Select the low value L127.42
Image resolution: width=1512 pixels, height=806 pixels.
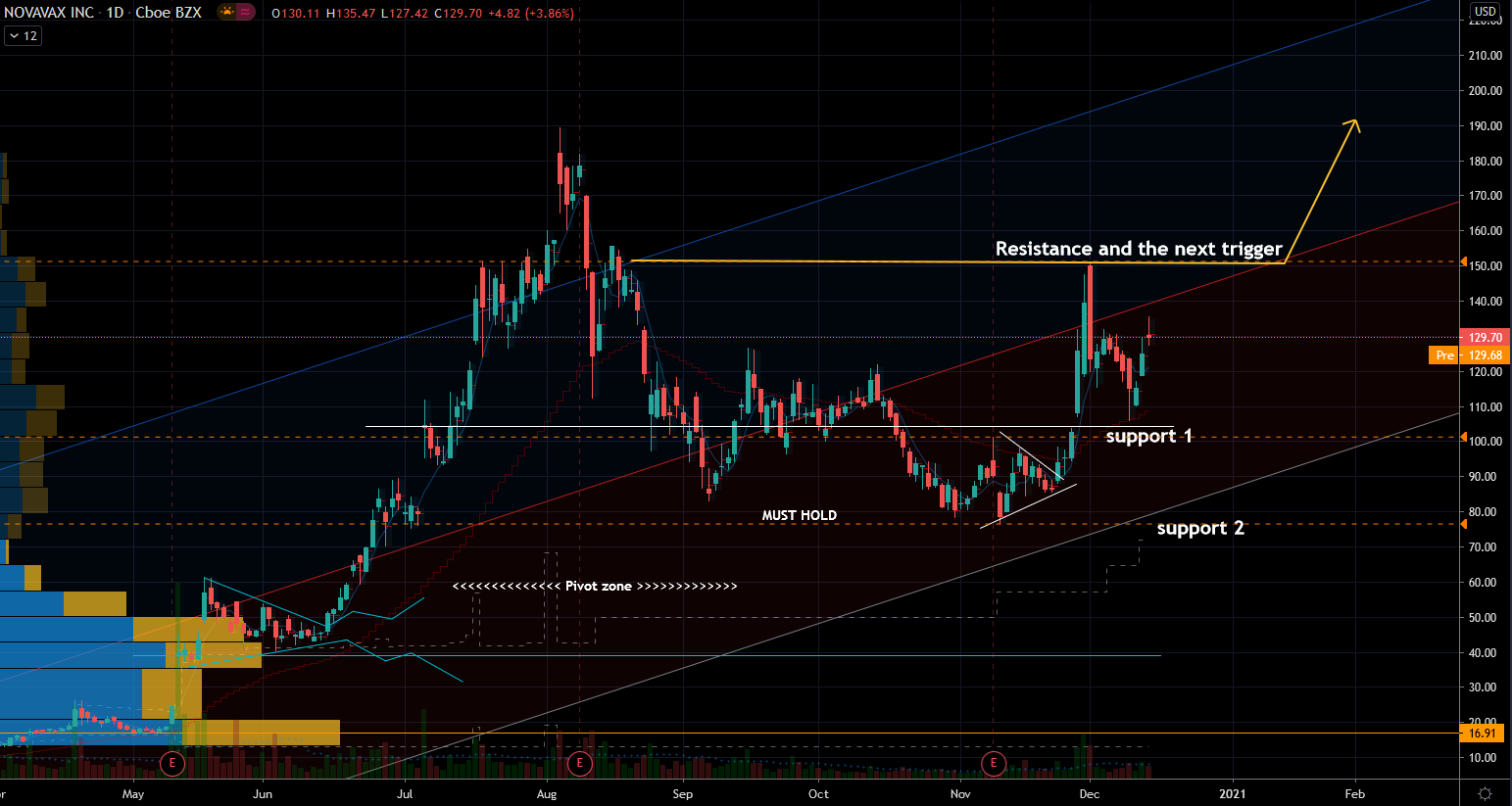pyautogui.click(x=405, y=14)
